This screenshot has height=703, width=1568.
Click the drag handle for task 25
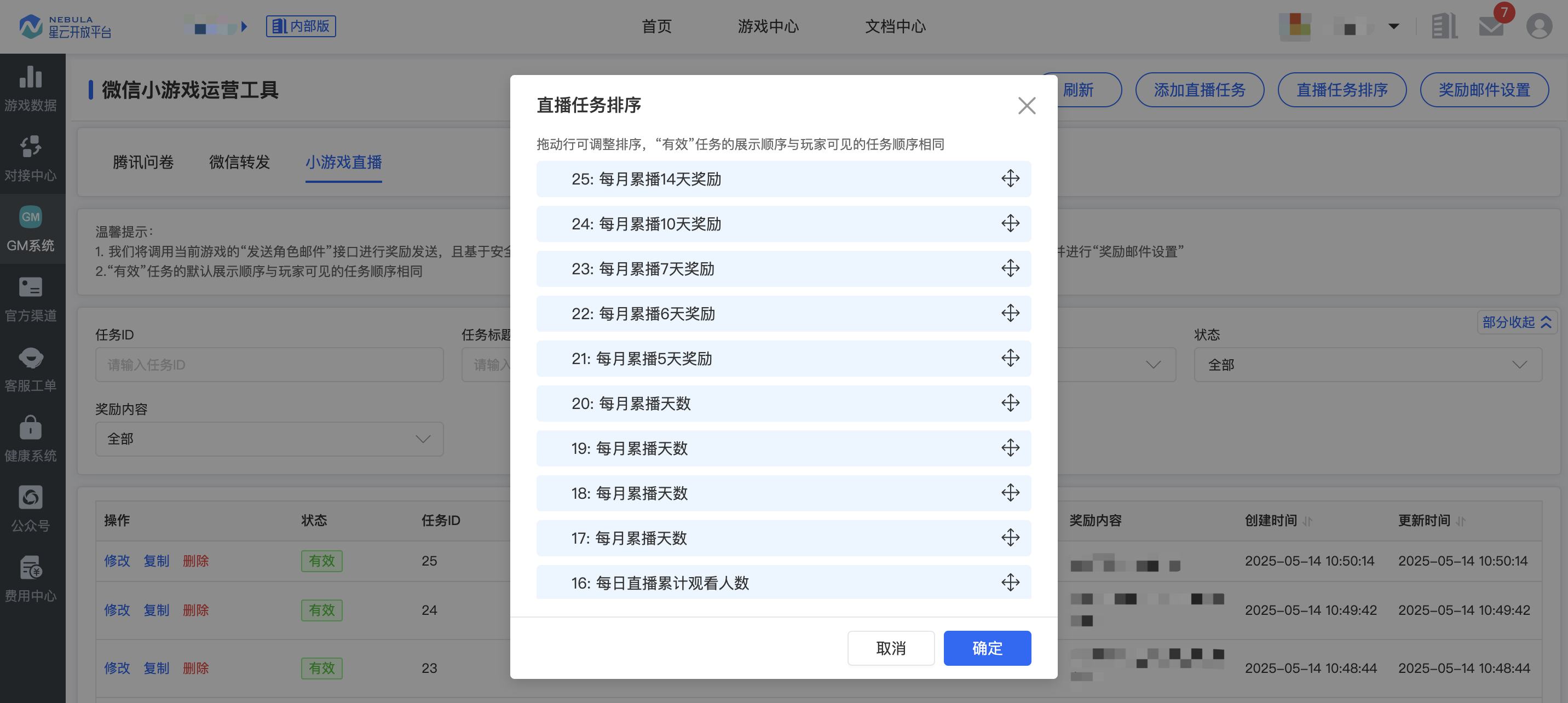(1010, 178)
